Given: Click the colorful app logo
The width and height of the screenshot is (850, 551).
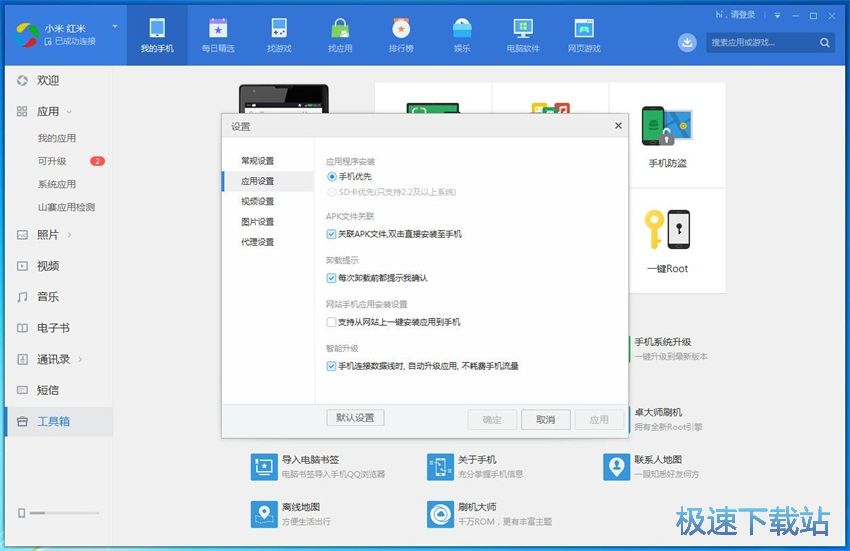Looking at the screenshot, I should pos(27,35).
